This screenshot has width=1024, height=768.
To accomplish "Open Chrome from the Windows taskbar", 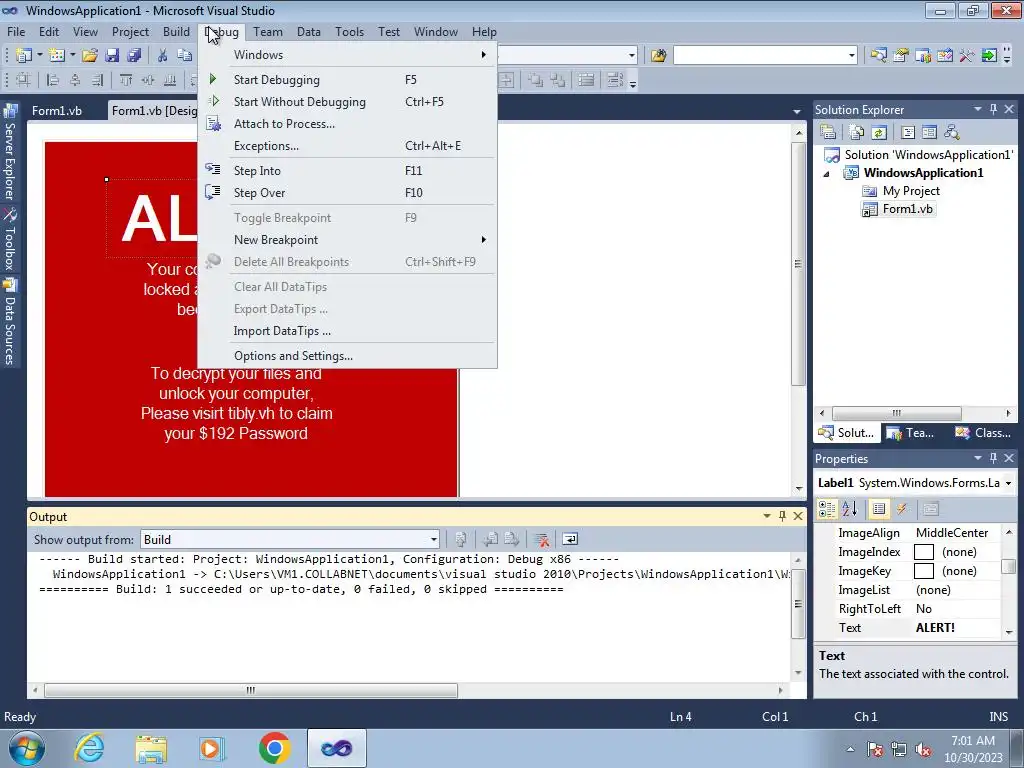I will coord(275,748).
